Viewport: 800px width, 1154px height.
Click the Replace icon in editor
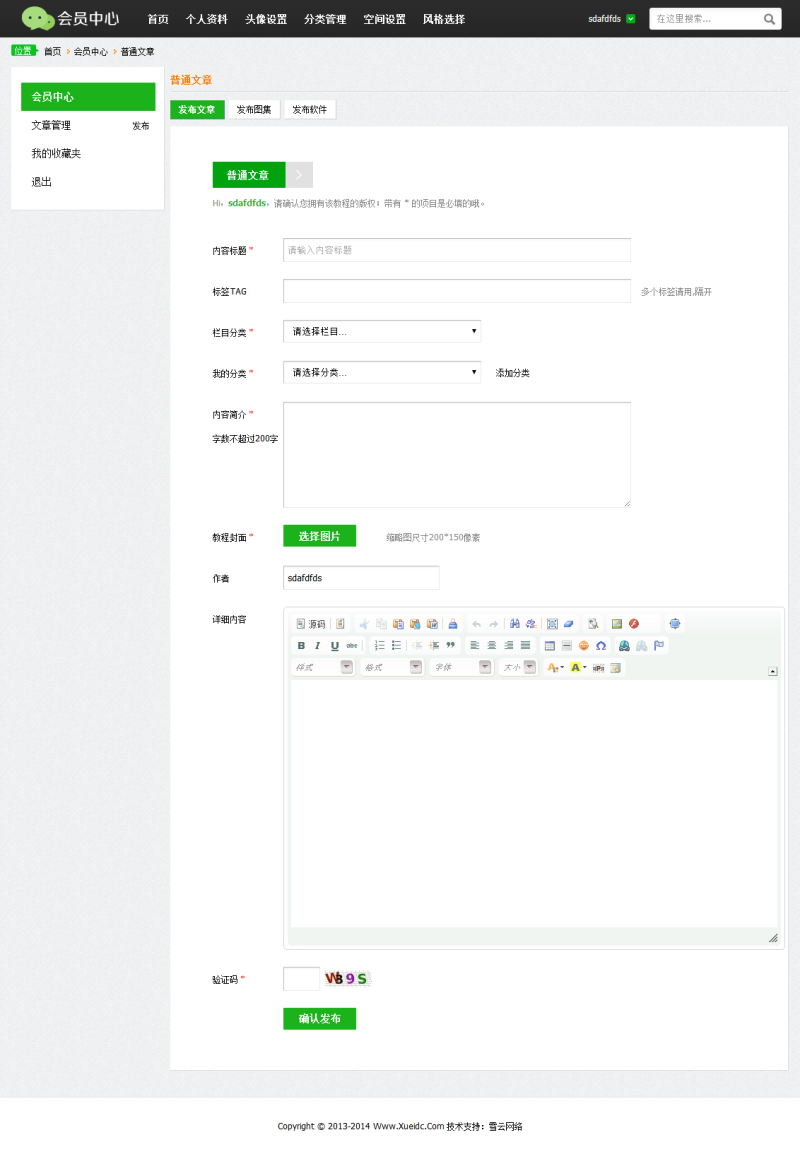click(531, 624)
